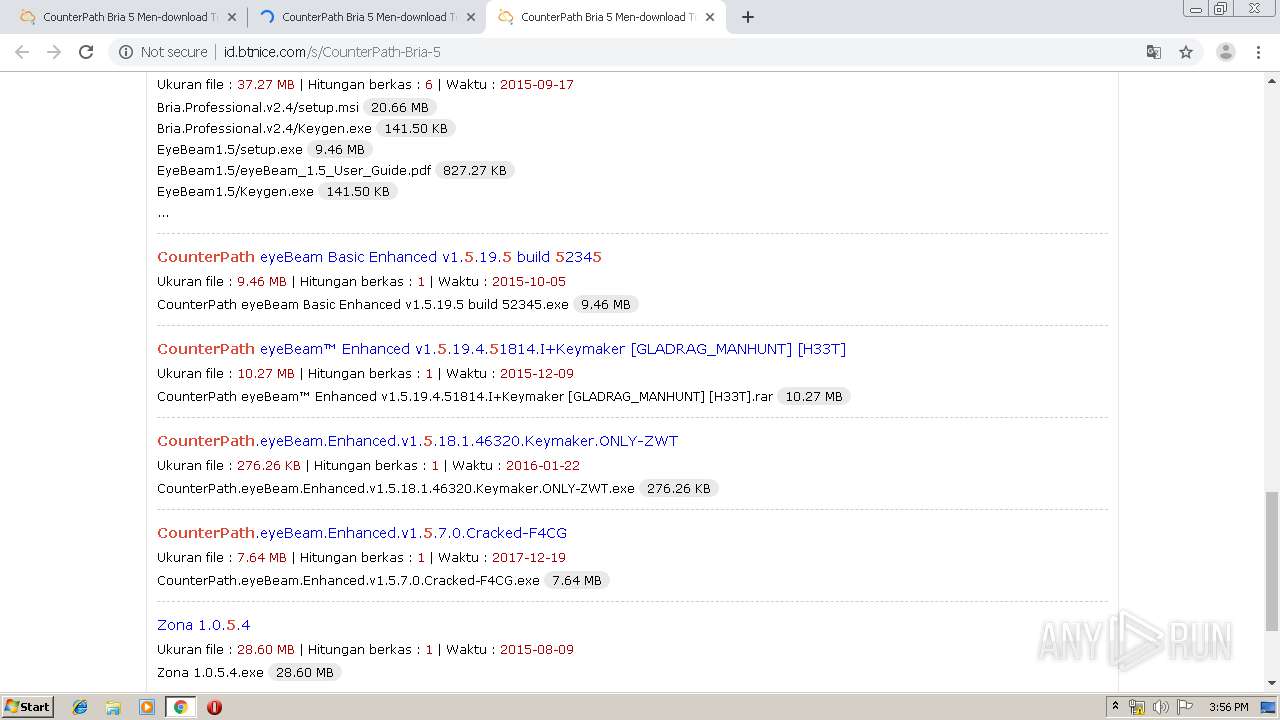Click the 7.64 MB size badge
Screen dimensions: 1280x720
[577, 580]
